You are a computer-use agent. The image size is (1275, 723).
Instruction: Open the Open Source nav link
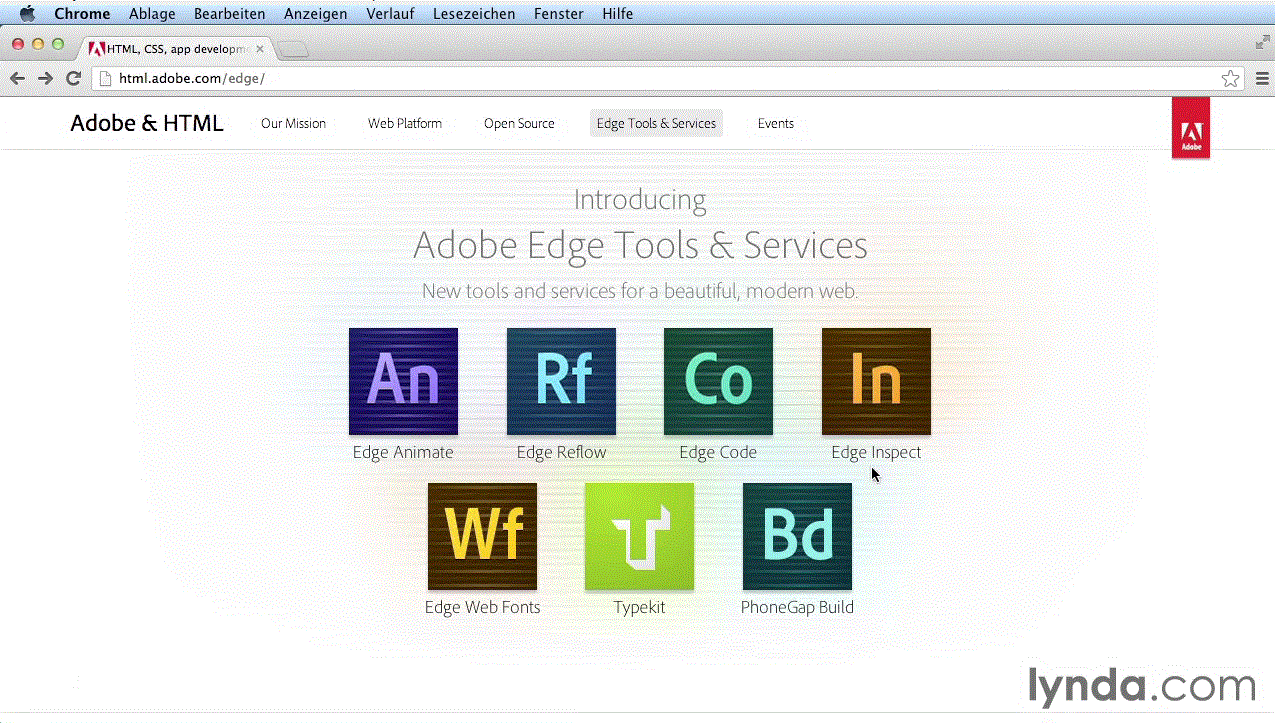[519, 123]
